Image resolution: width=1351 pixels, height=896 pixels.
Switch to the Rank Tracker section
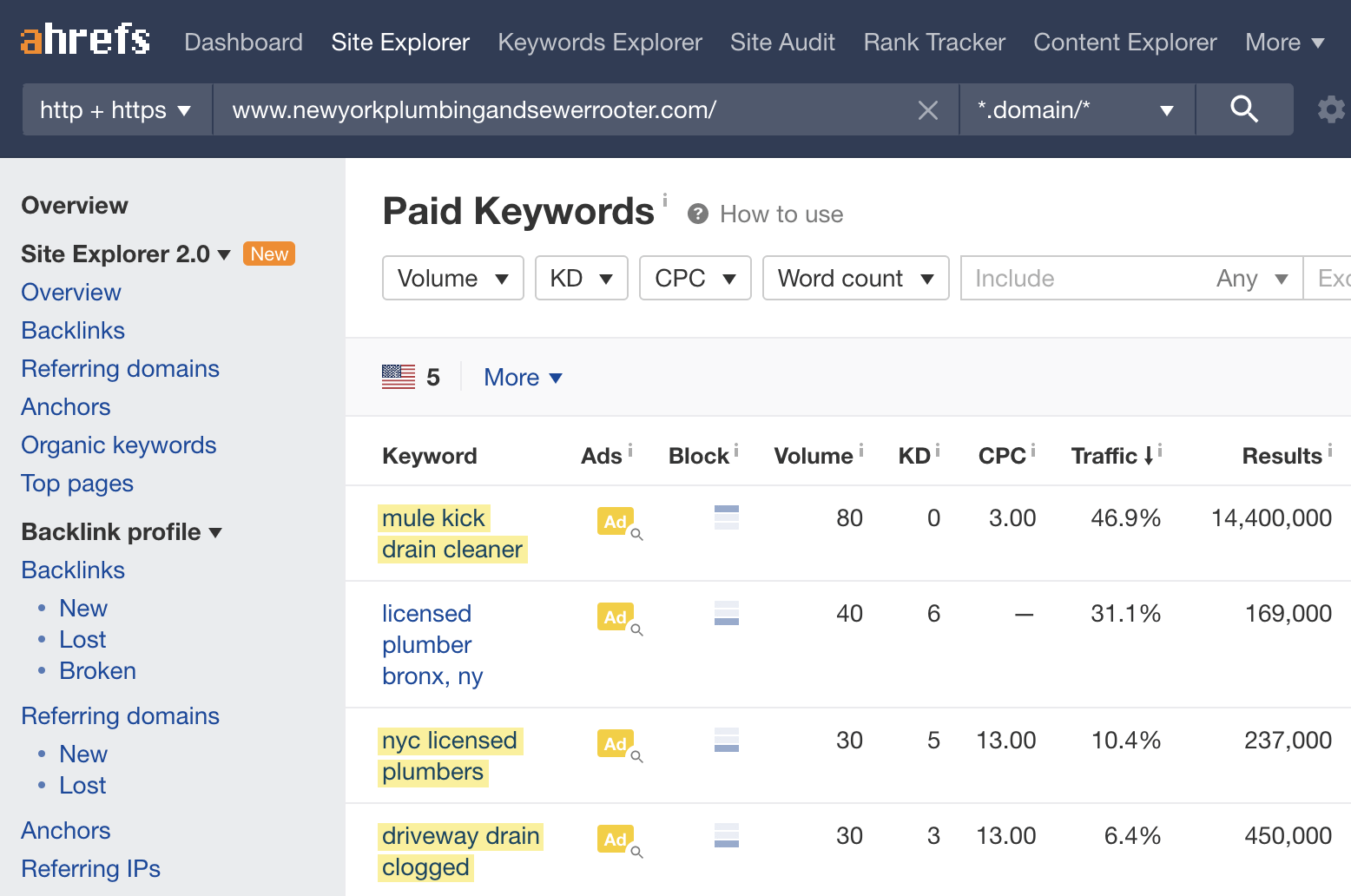click(933, 42)
